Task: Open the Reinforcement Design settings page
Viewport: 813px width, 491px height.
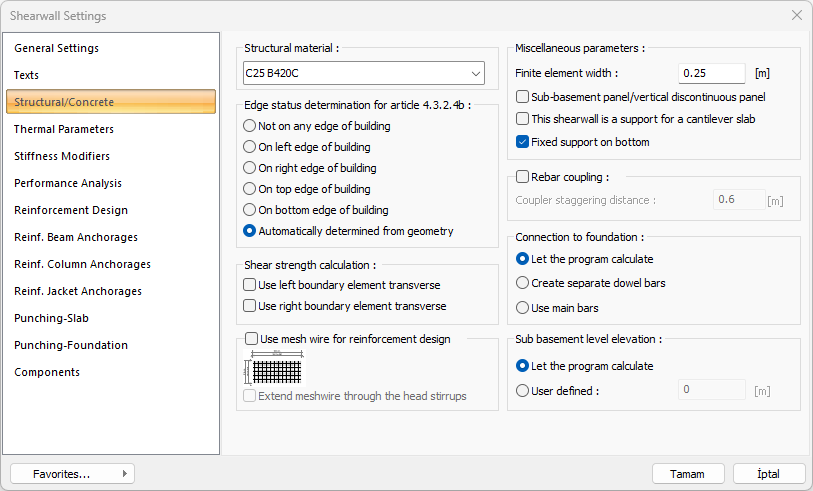Action: tap(71, 210)
